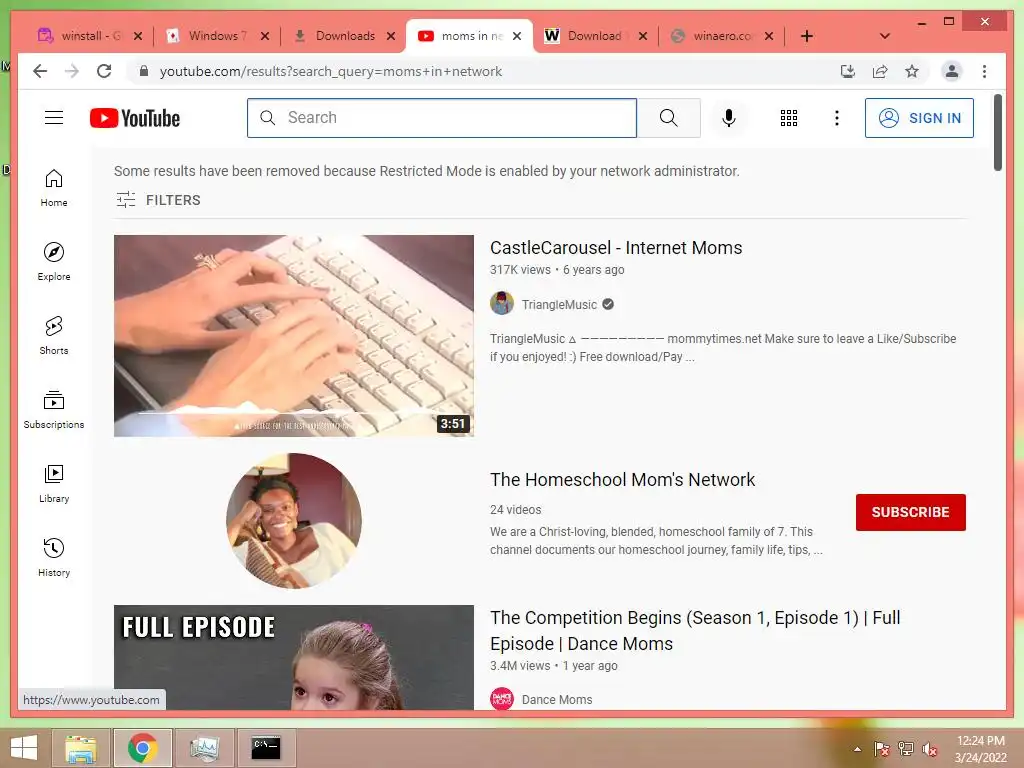Click the page vertical scrollbar thumb
The image size is (1024, 768).
997,133
